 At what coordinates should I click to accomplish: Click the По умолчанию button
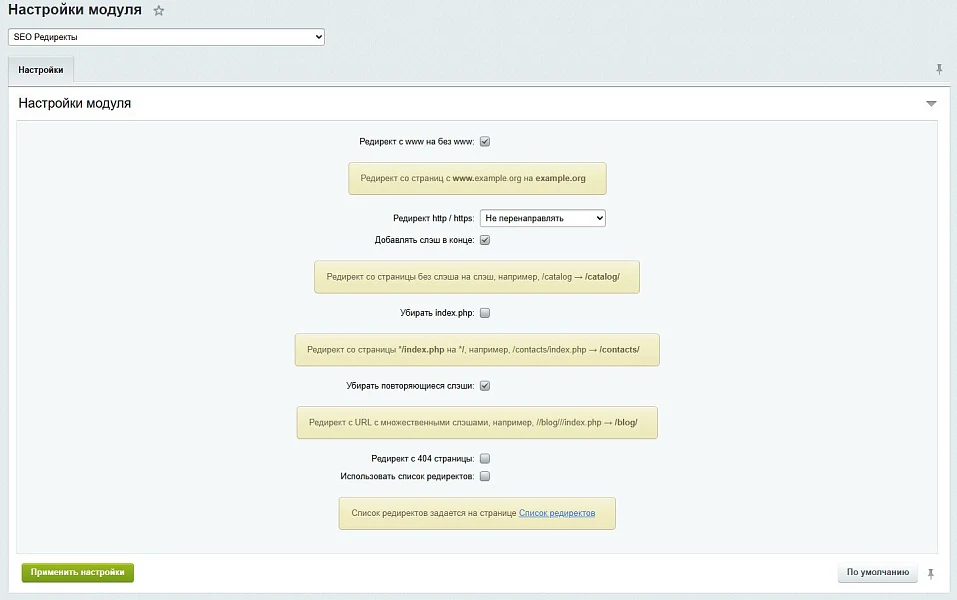[x=878, y=573]
